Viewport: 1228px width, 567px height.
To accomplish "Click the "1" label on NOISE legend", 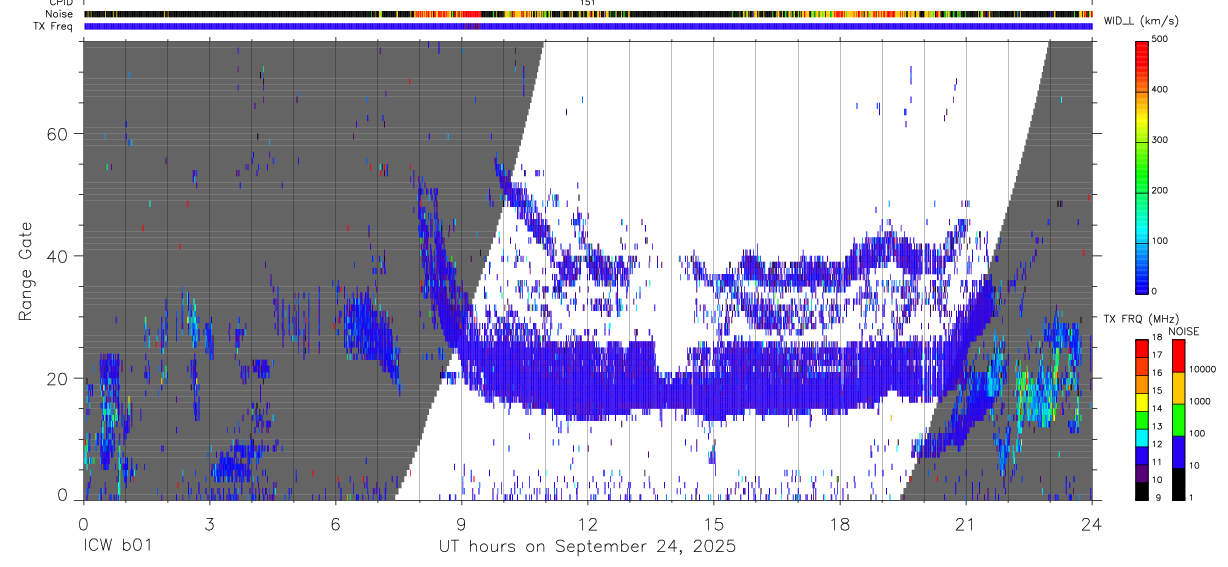I will pos(1192,497).
